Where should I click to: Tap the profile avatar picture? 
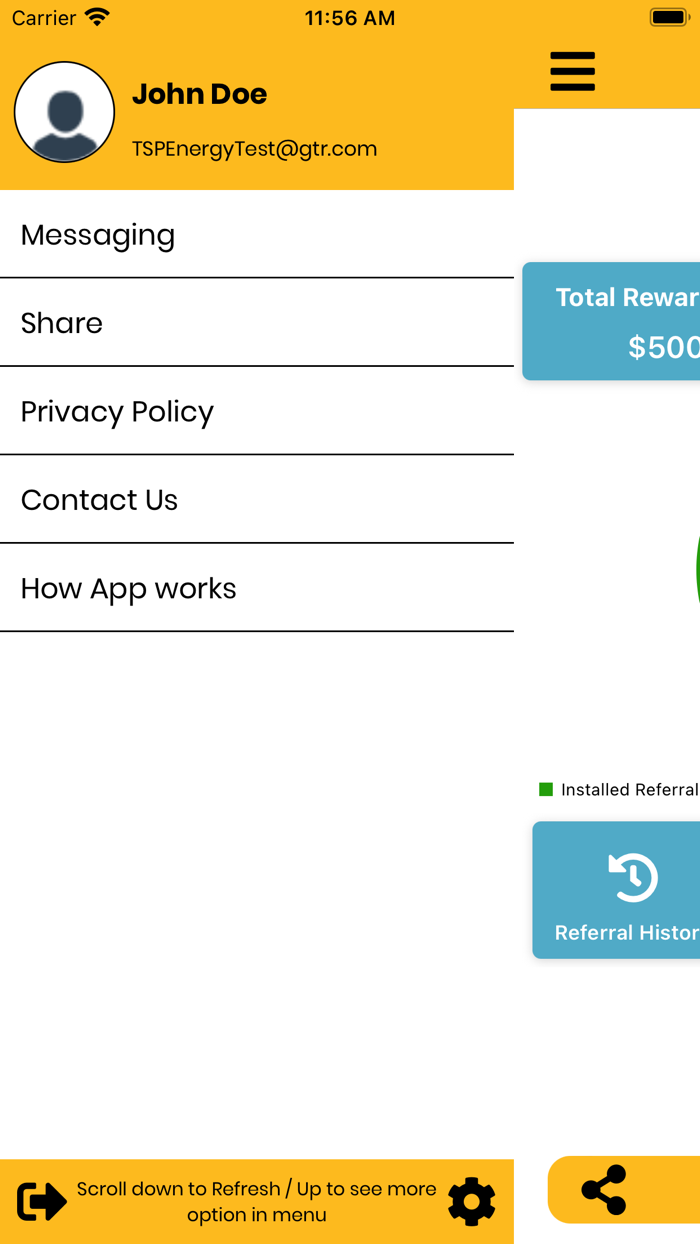coord(64,112)
